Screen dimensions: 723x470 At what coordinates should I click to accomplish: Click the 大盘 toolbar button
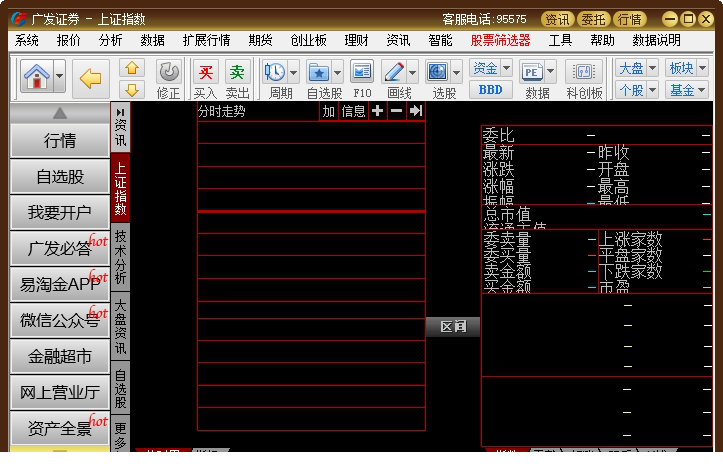click(x=631, y=68)
